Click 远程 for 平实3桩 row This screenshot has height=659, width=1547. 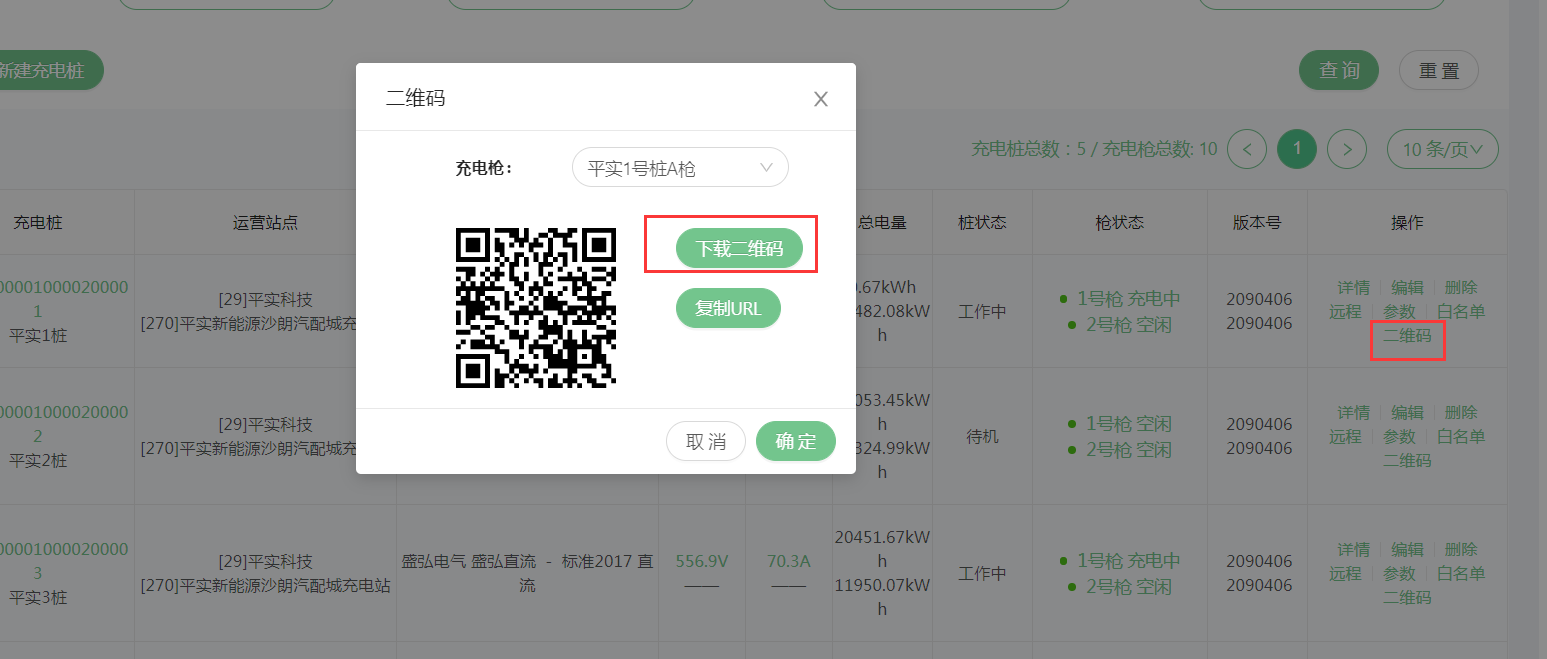1345,573
